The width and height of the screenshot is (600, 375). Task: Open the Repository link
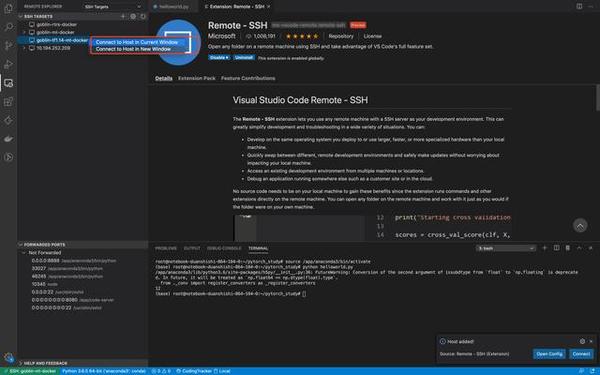(341, 36)
